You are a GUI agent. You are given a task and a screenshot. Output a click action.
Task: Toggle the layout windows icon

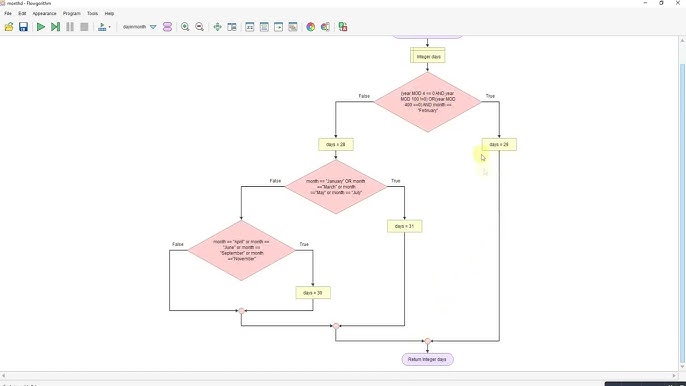pos(232,27)
